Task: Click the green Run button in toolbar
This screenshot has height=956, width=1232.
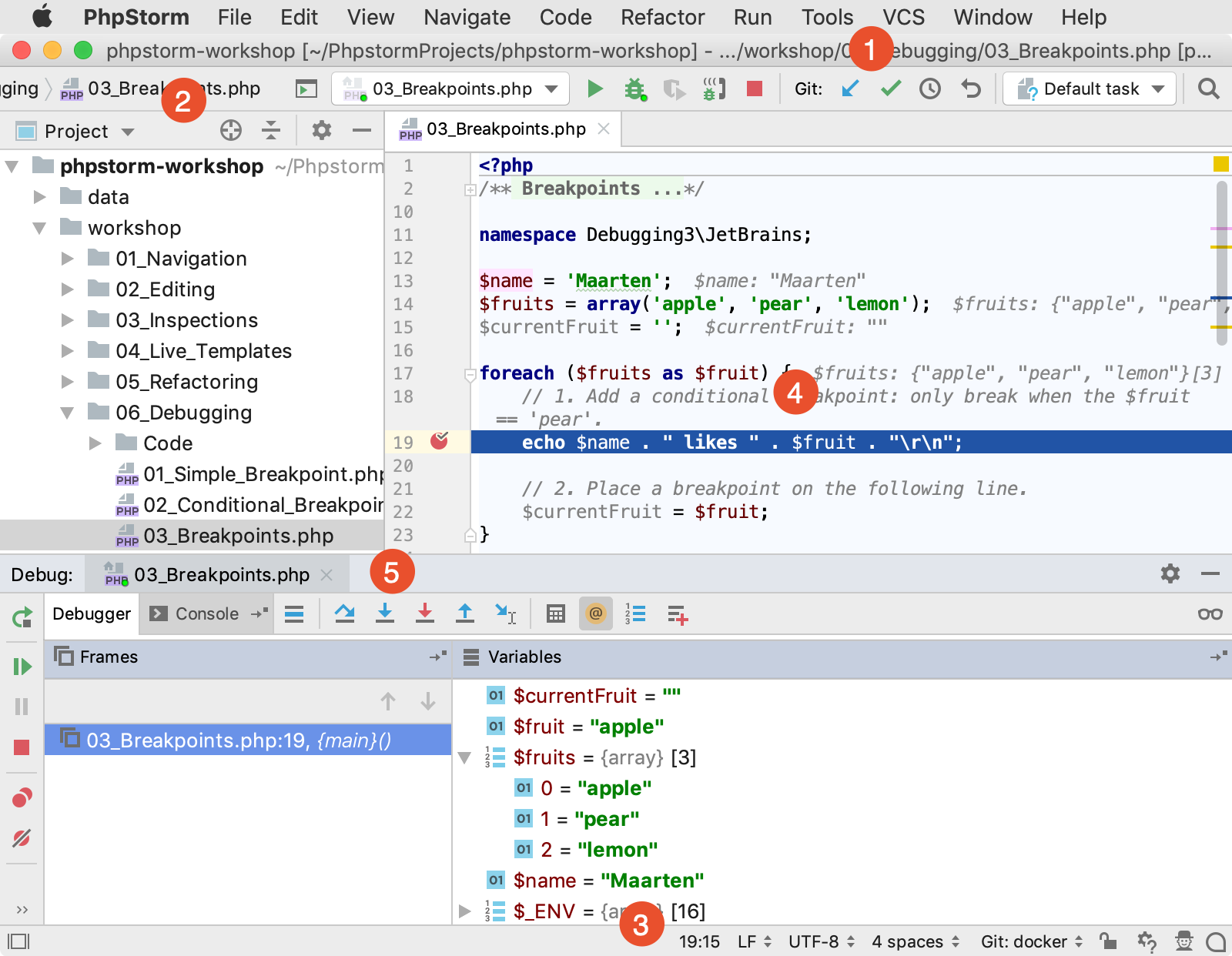Action: point(594,89)
